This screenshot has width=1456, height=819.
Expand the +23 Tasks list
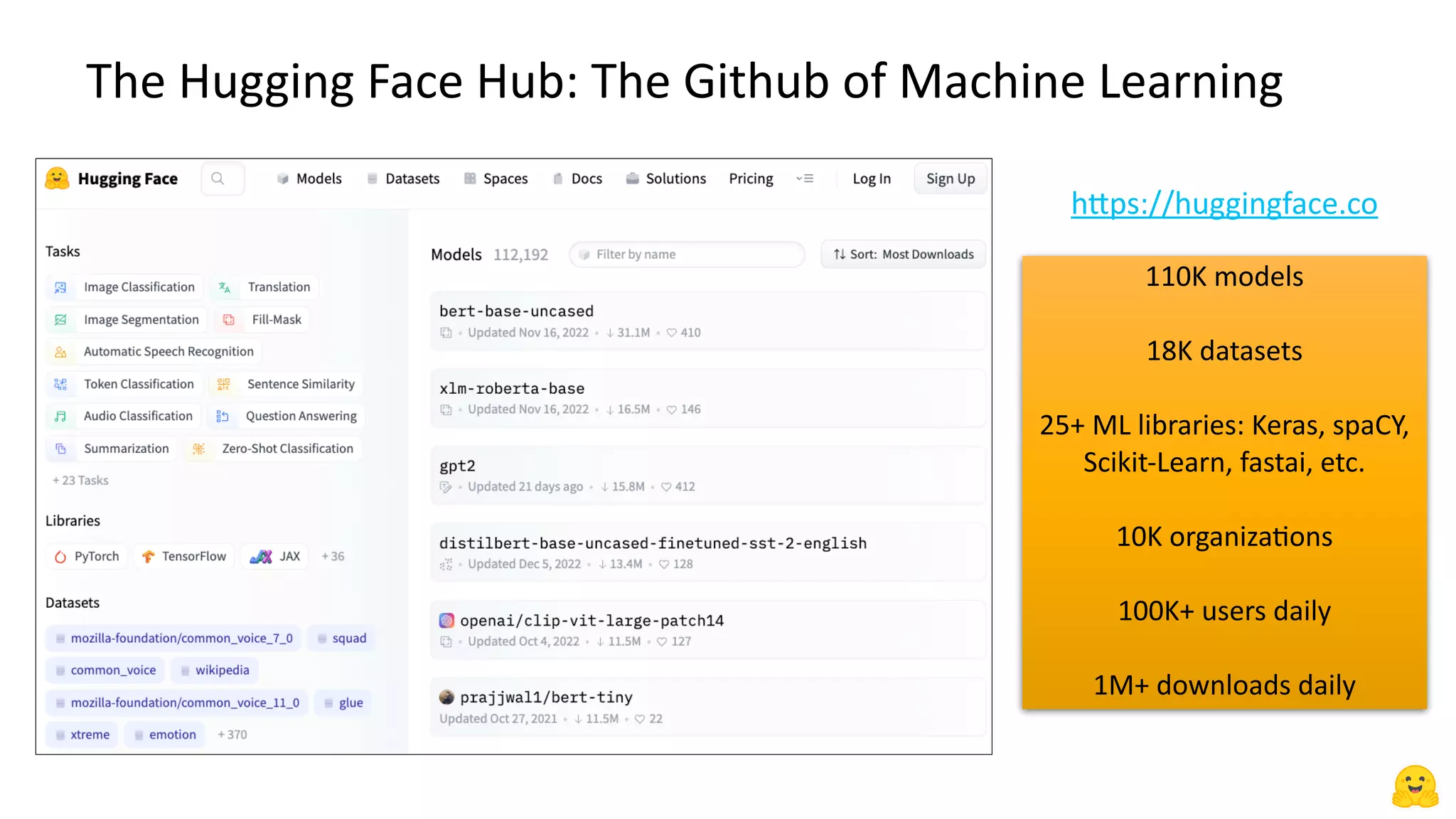(80, 481)
